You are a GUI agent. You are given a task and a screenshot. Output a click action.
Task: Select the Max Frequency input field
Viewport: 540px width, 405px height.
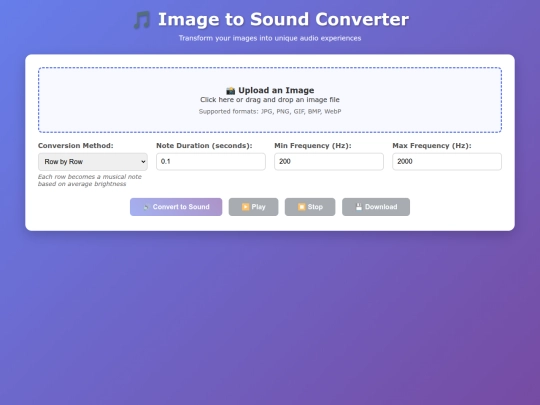point(447,162)
